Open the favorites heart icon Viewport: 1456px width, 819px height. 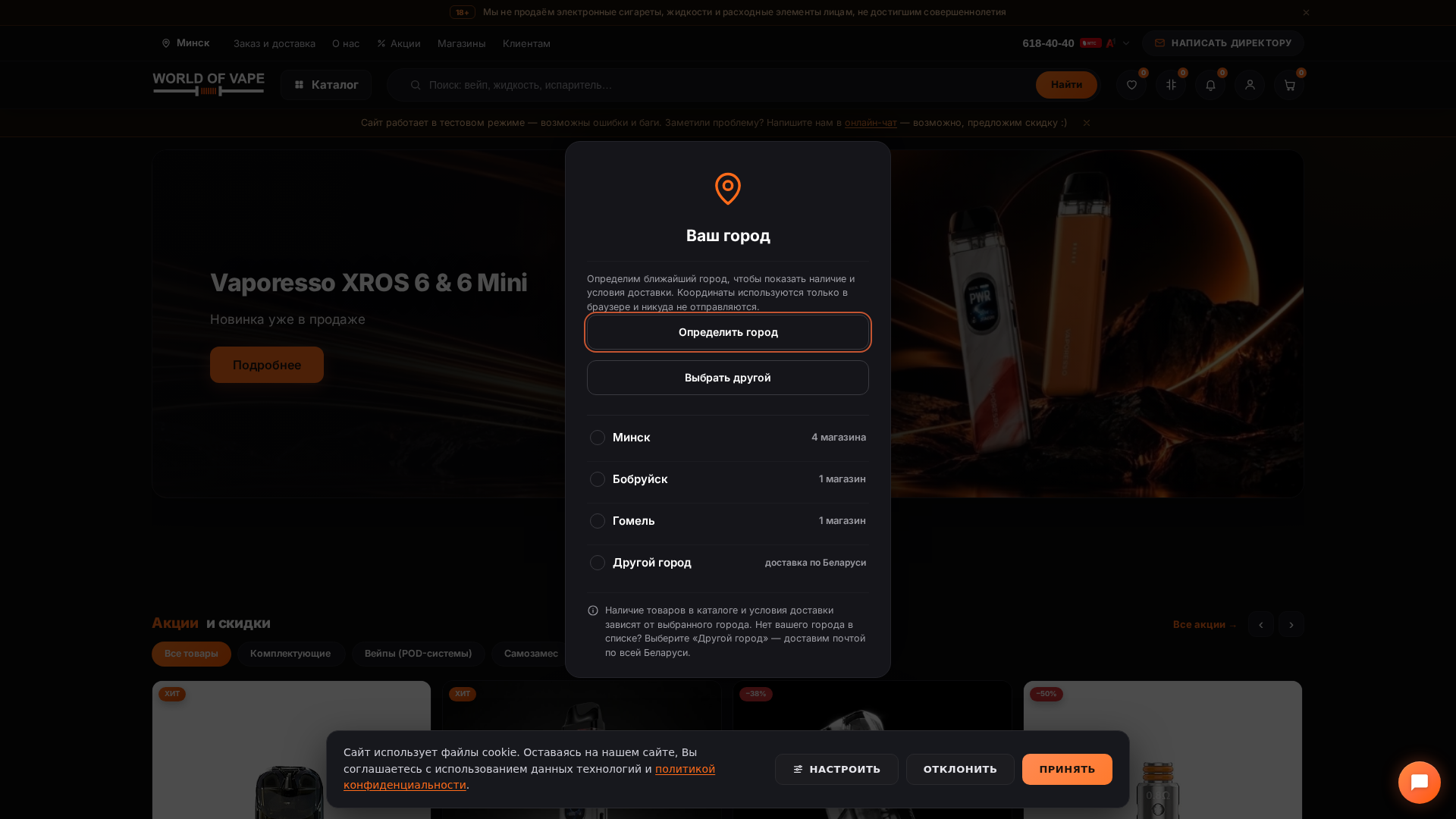tap(1131, 85)
